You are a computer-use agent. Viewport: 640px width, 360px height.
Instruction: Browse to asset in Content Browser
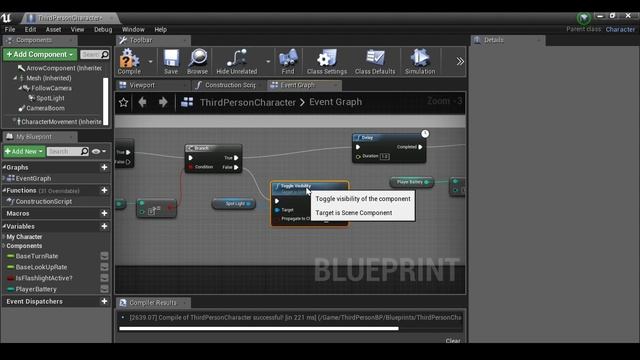(198, 61)
